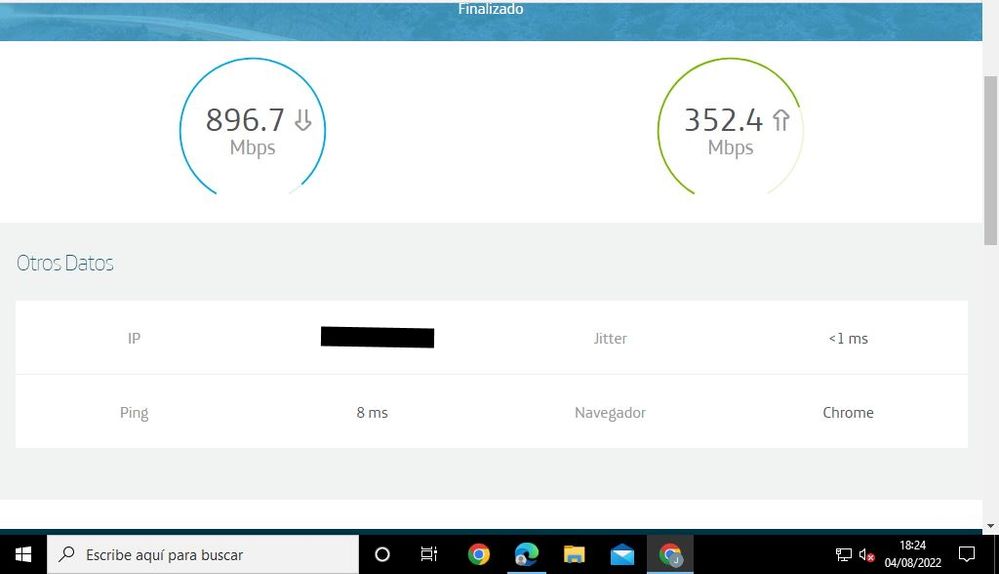Click the upload arrow icon
The width and height of the screenshot is (999, 574).
[781, 121]
